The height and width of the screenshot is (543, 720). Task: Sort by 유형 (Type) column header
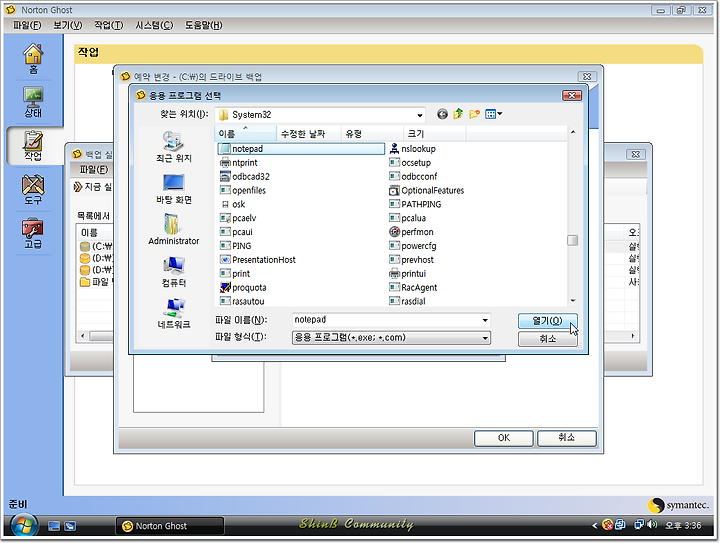(372, 134)
